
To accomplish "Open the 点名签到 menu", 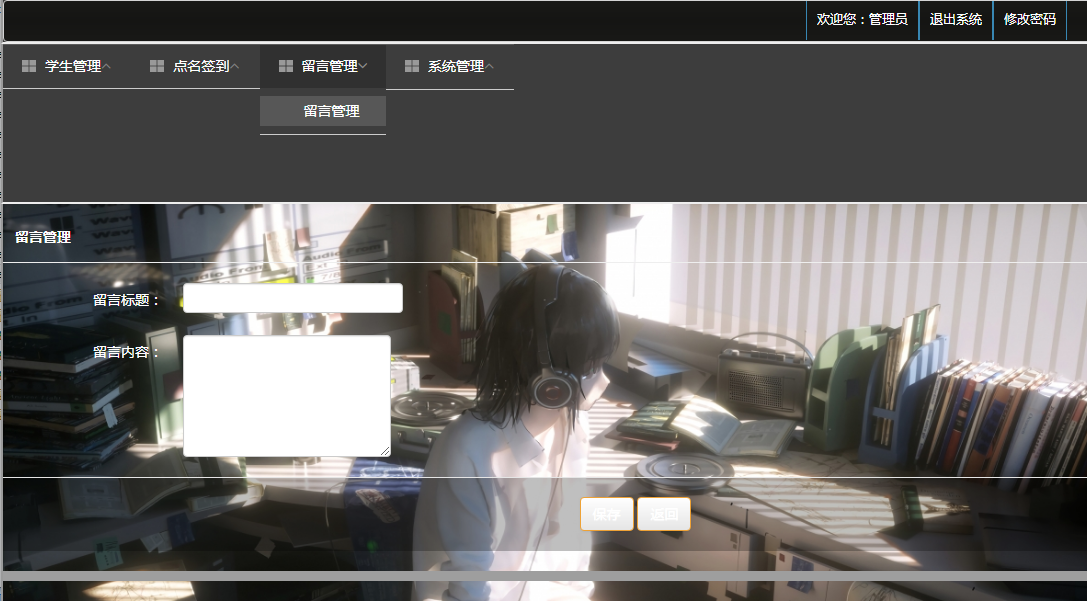I will 201,67.
